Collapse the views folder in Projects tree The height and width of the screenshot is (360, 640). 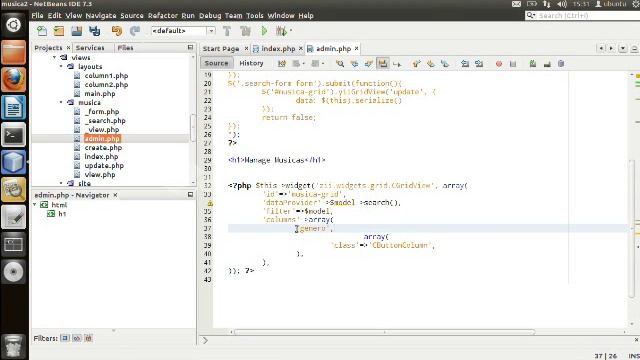click(x=55, y=58)
